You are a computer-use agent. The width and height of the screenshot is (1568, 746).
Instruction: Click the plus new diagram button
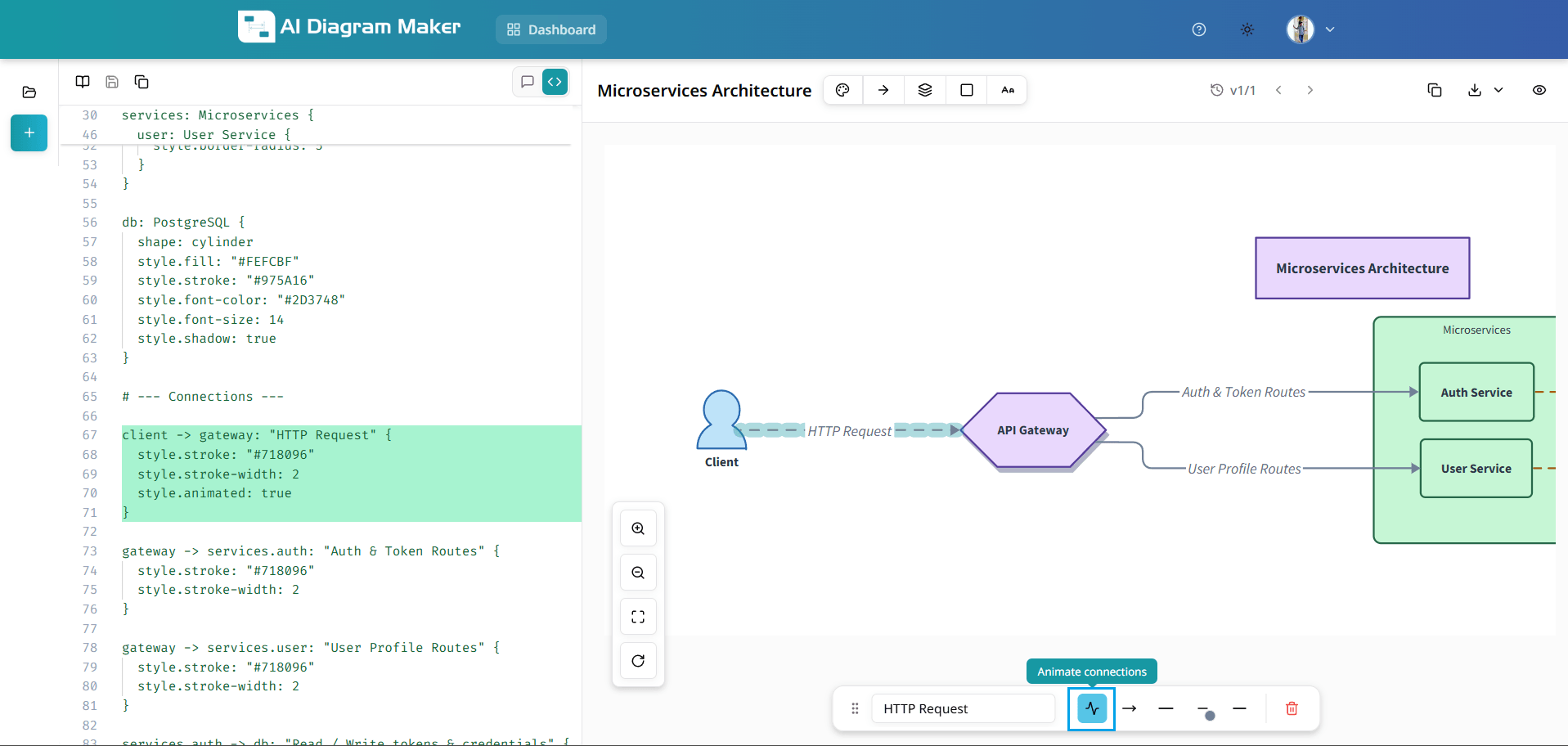[29, 133]
